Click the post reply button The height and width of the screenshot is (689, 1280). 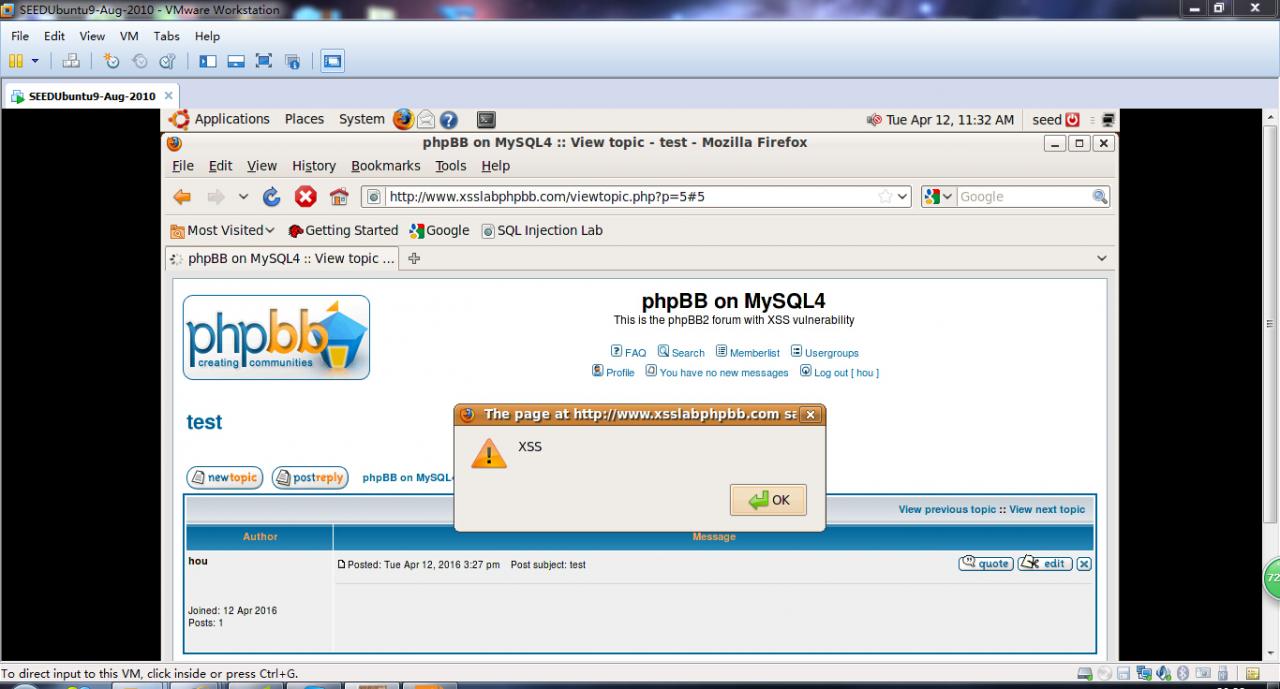310,478
